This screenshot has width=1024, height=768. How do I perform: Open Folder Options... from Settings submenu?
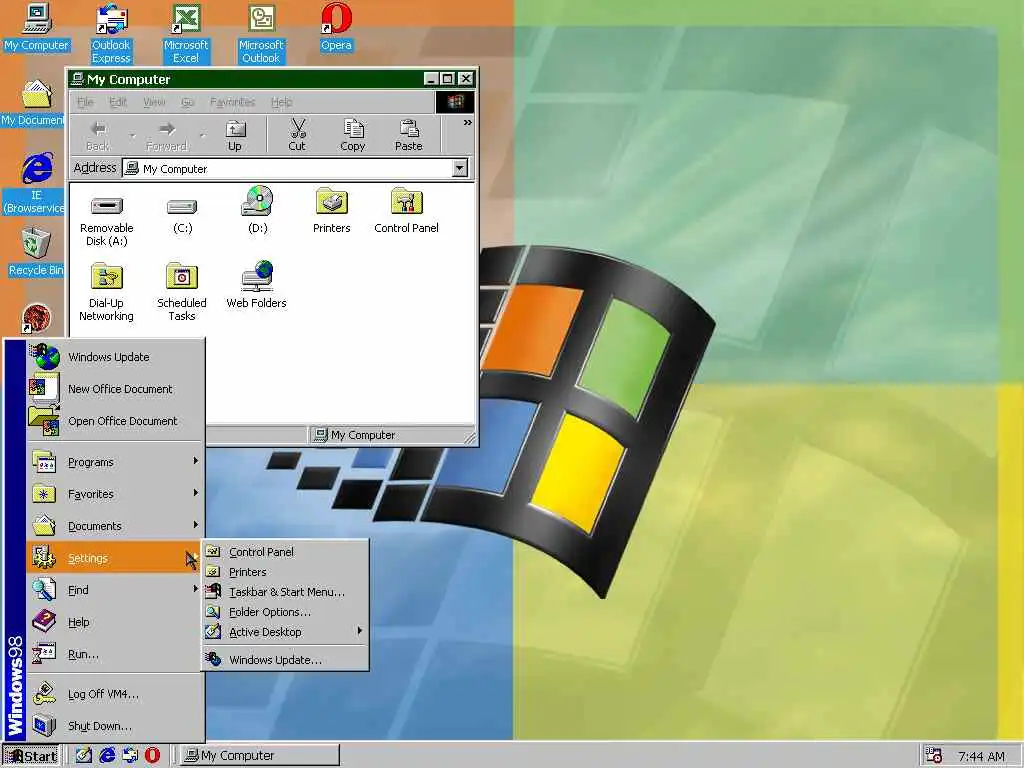(285, 612)
